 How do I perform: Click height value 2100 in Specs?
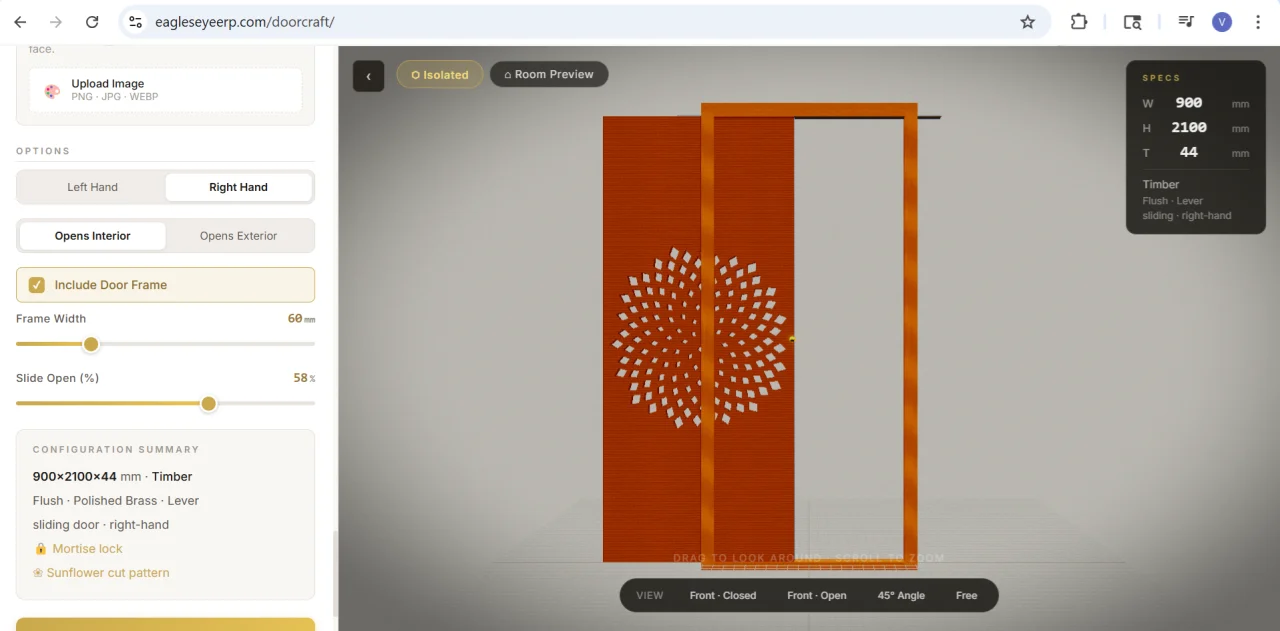[1189, 128]
